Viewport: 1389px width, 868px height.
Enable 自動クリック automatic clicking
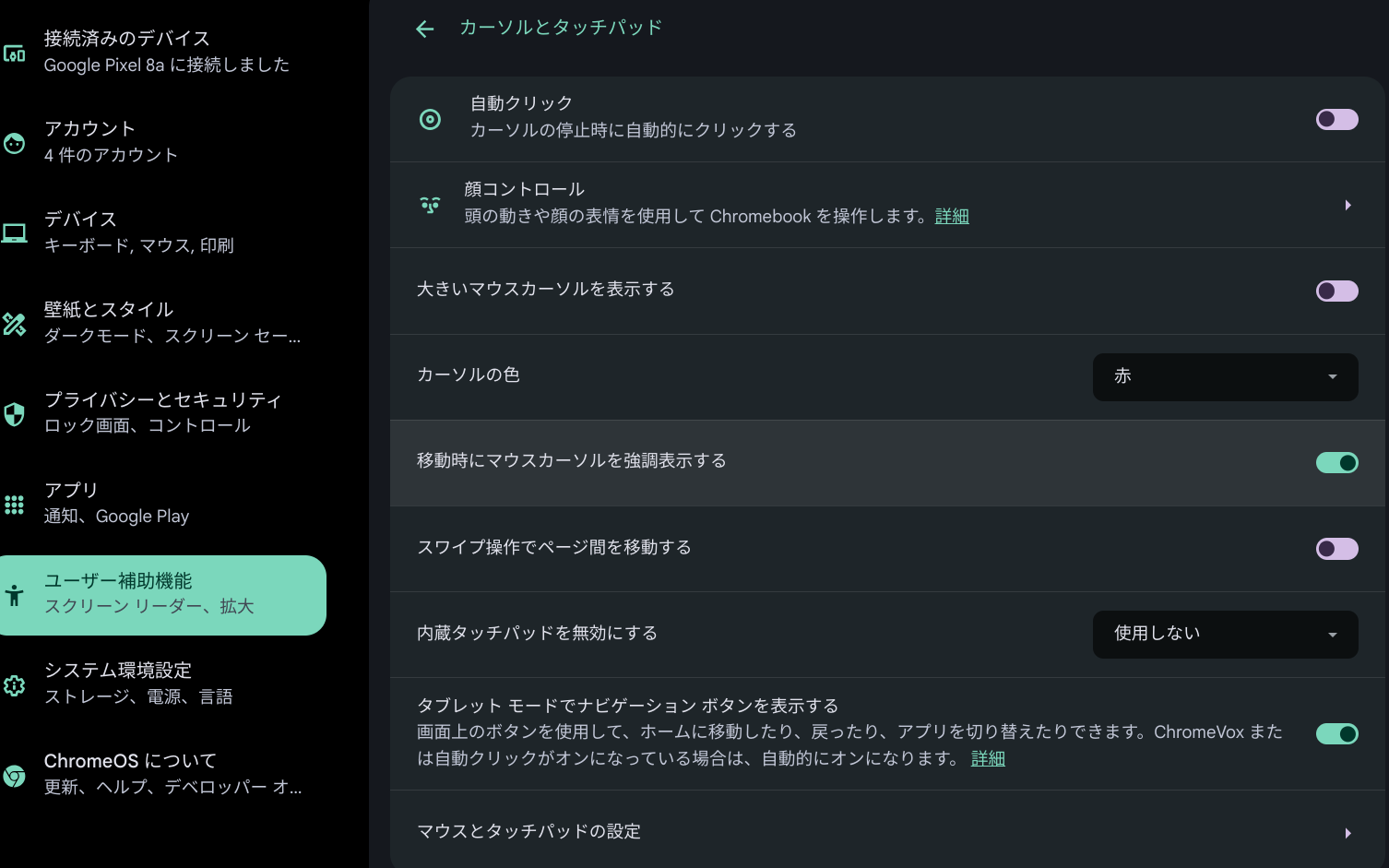click(x=1336, y=119)
